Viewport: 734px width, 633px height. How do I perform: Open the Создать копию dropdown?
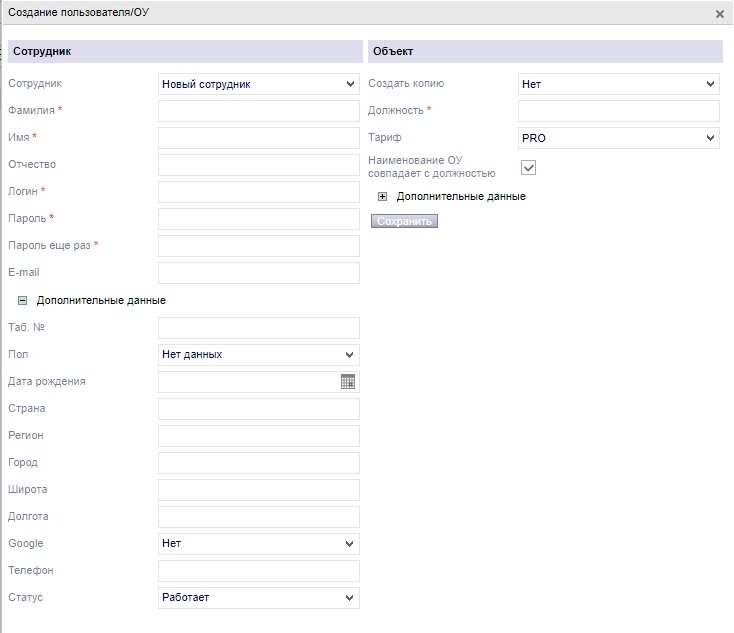point(618,84)
